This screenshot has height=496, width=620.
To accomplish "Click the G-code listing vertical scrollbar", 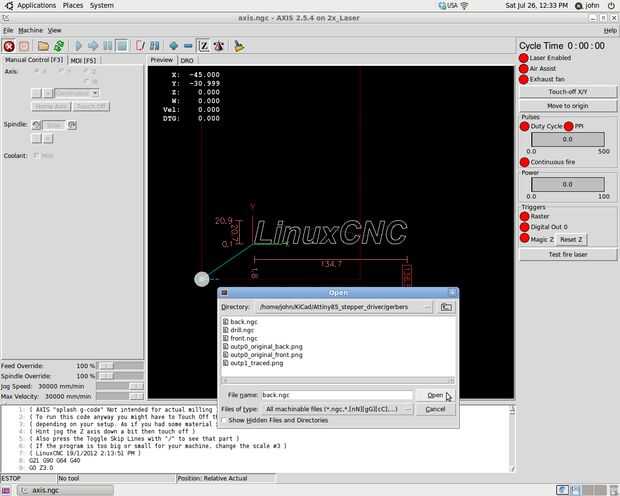I will point(512,438).
